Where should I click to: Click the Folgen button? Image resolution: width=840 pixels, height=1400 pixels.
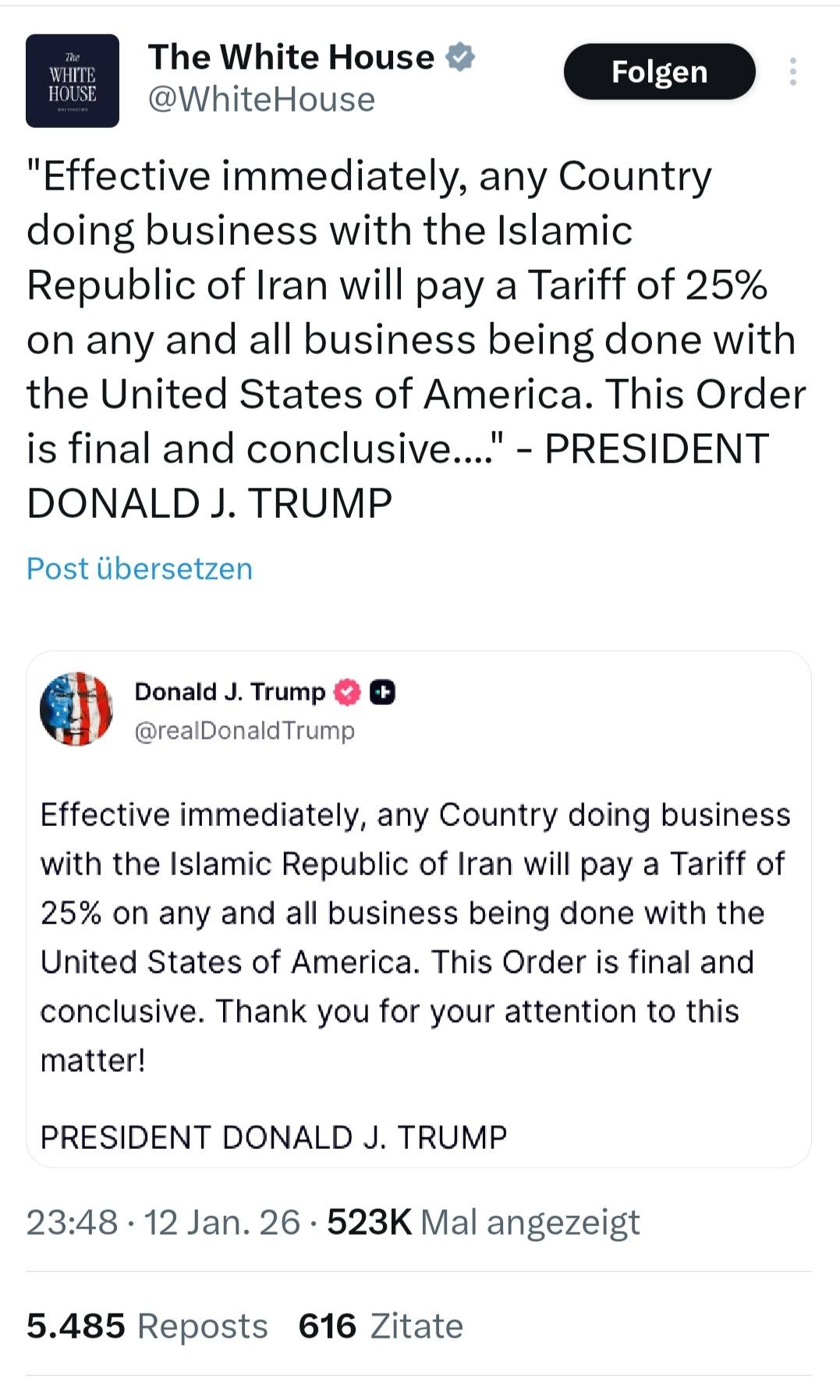click(x=659, y=72)
